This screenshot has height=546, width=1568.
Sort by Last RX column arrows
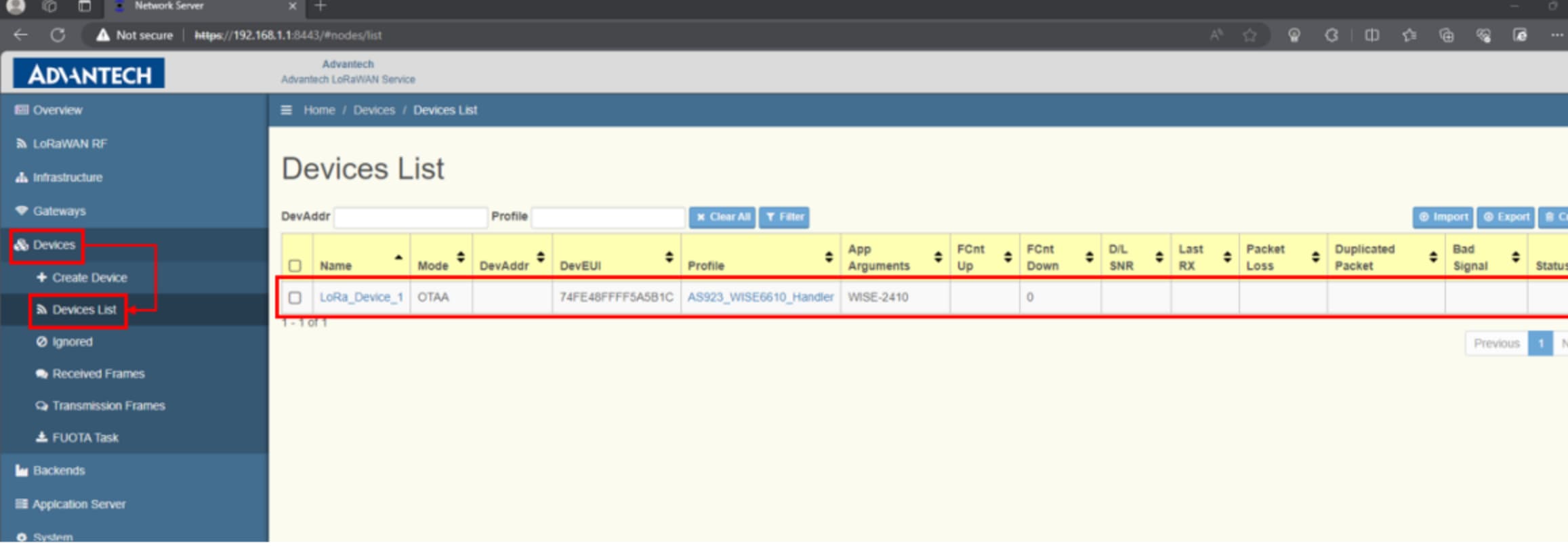pos(1227,257)
